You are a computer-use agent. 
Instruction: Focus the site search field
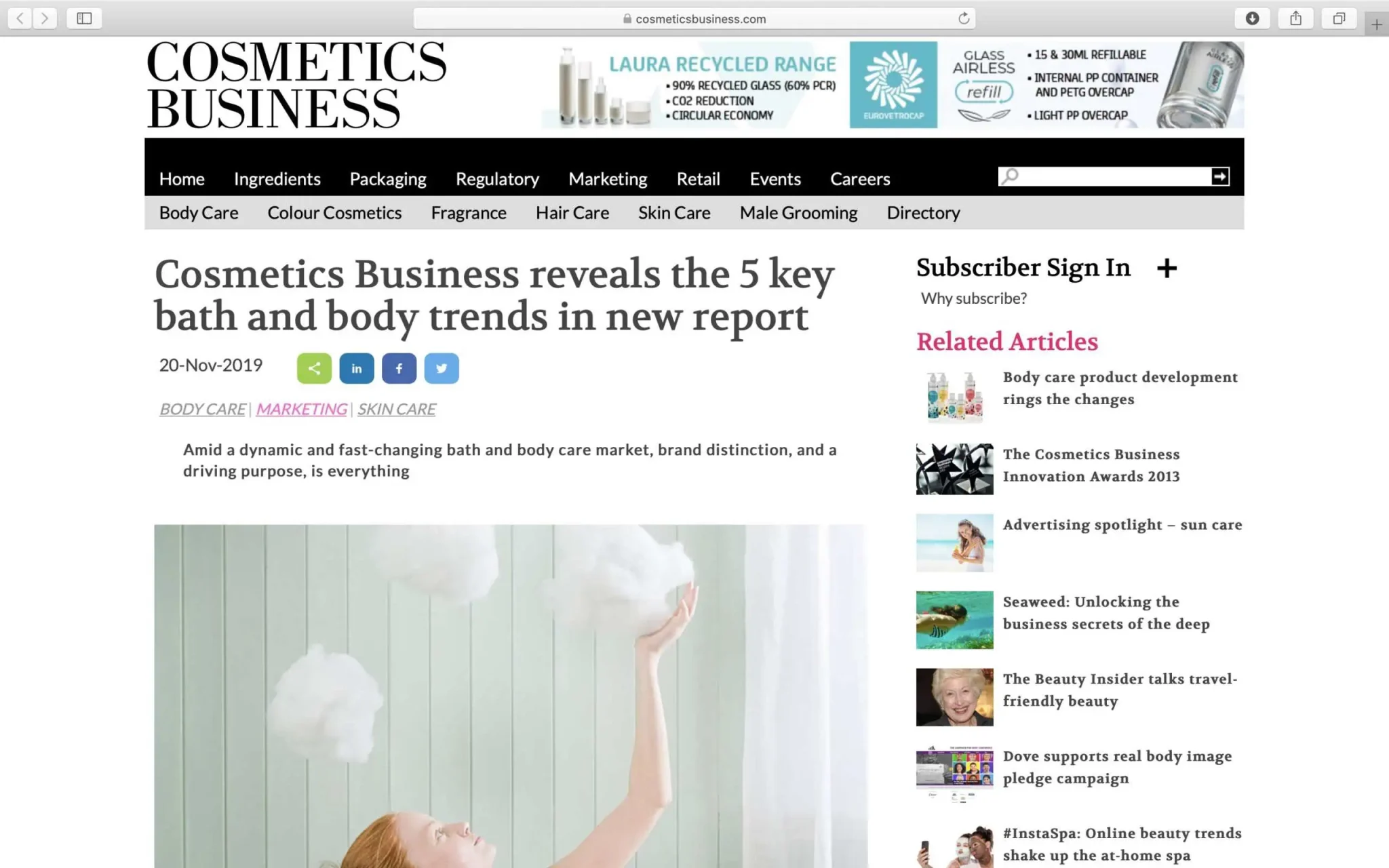tap(1105, 176)
